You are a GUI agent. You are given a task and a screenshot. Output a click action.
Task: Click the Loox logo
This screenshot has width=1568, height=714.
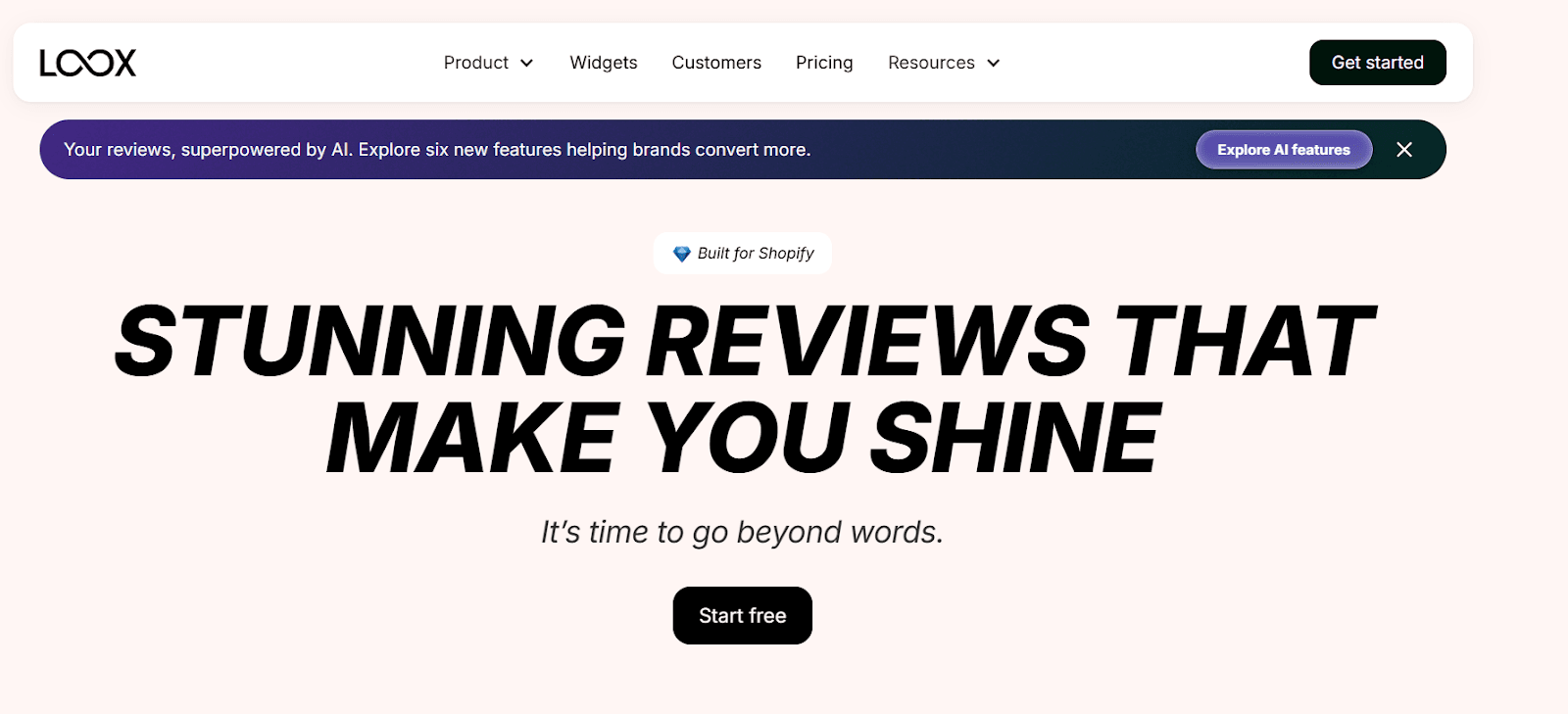point(87,63)
